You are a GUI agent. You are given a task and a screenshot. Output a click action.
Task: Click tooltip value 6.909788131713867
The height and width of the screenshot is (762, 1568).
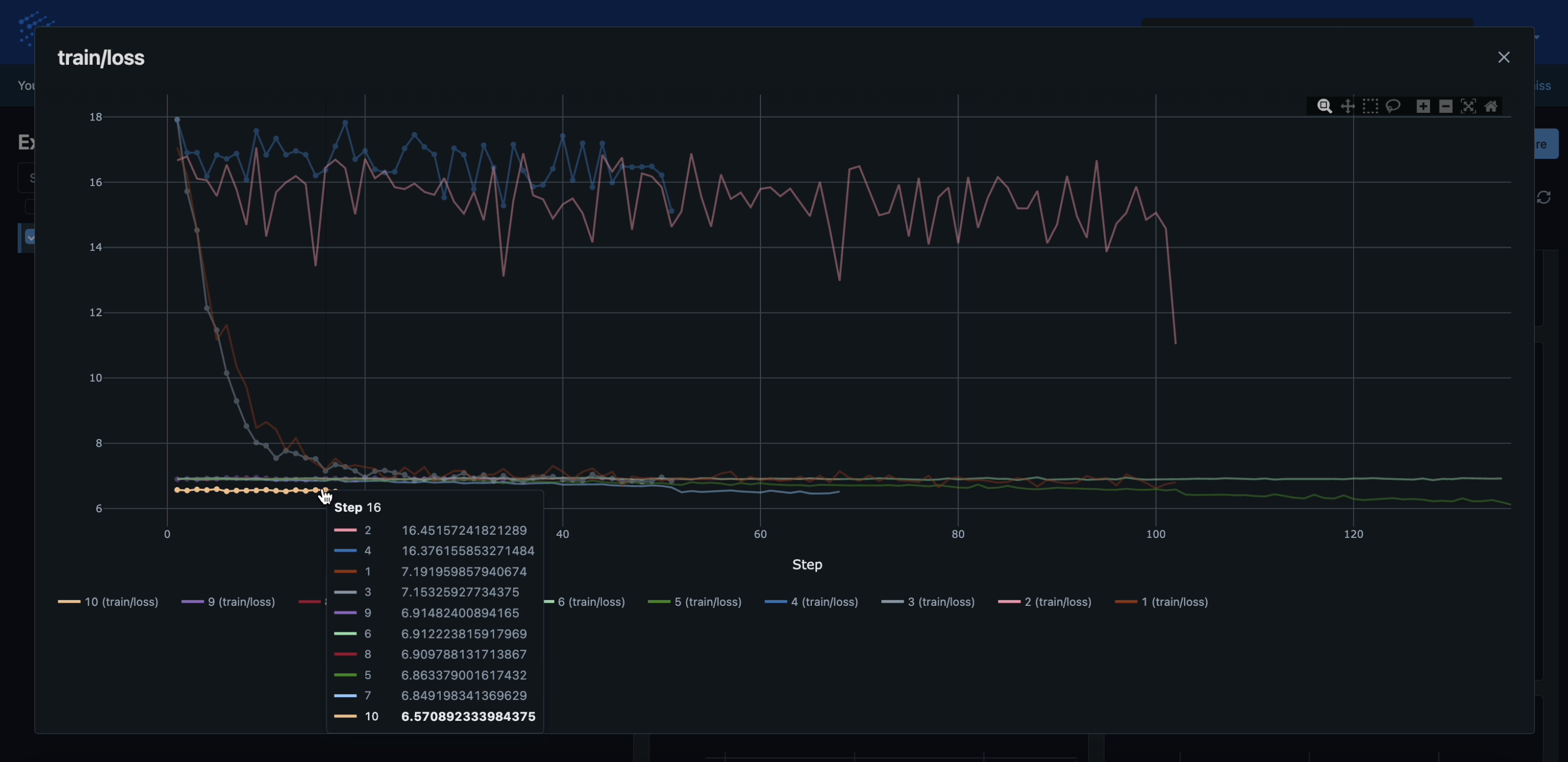tap(464, 655)
